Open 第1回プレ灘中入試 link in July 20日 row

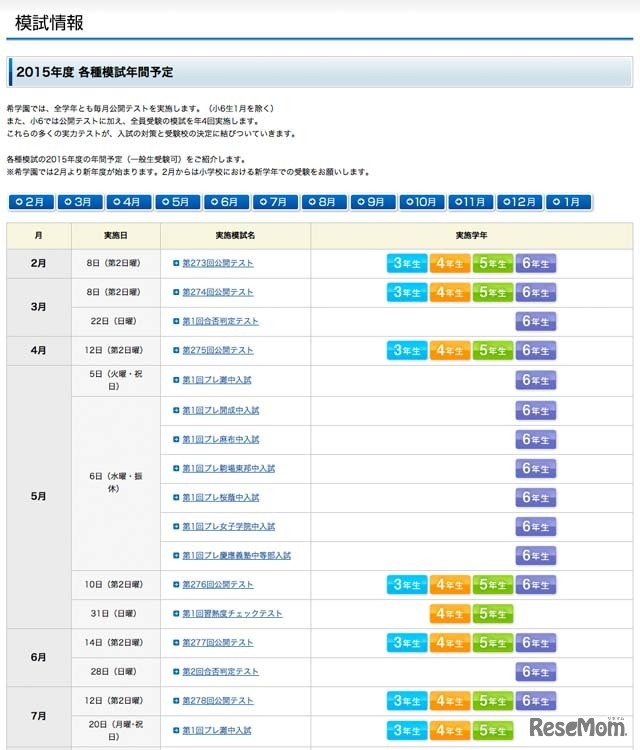[217, 730]
